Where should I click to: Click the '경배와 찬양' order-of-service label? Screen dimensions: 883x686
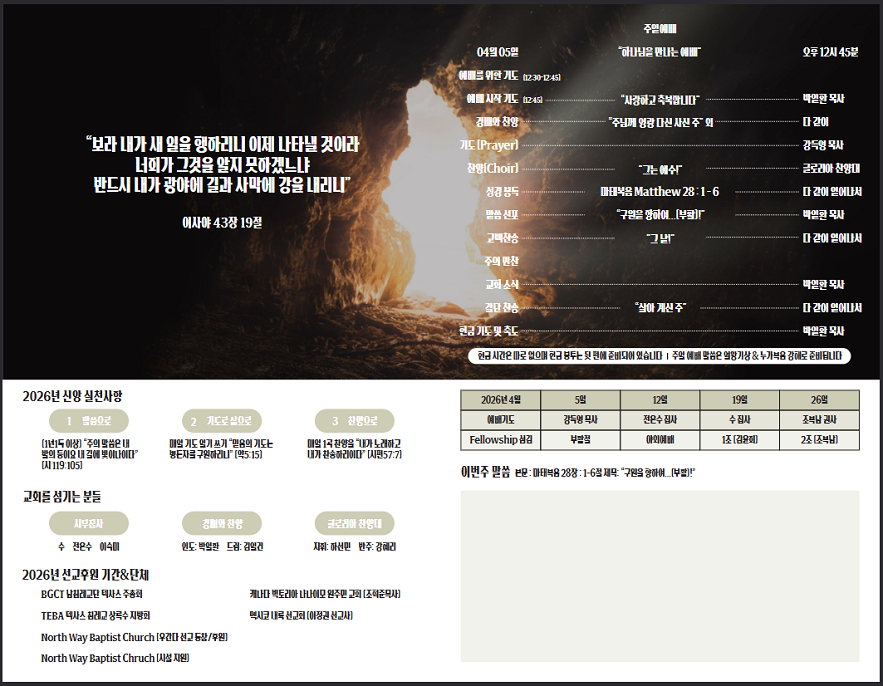[497, 122]
